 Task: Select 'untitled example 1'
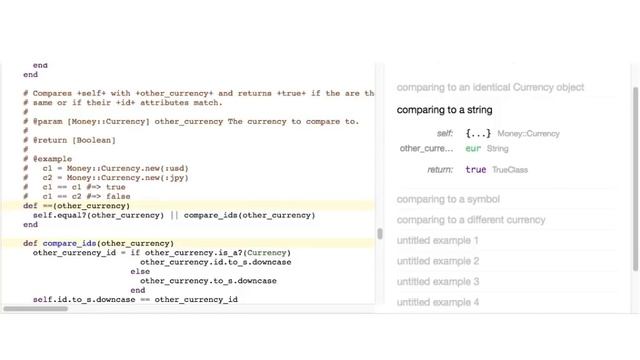tap(437, 240)
